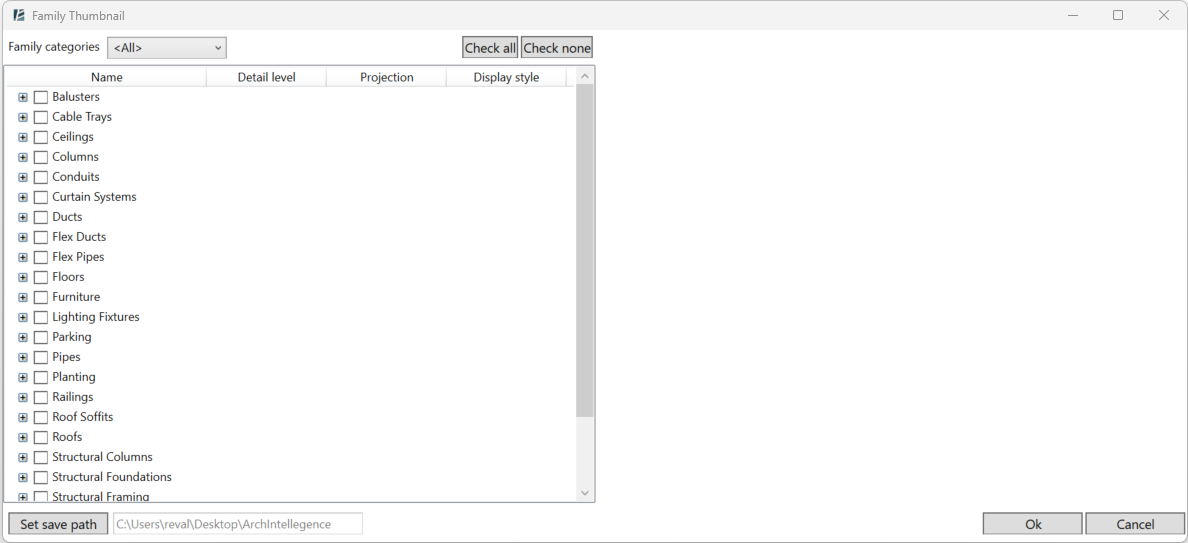Screen dimensions: 1188x543
Task: Expand the Balusters tree node
Action: click(23, 97)
